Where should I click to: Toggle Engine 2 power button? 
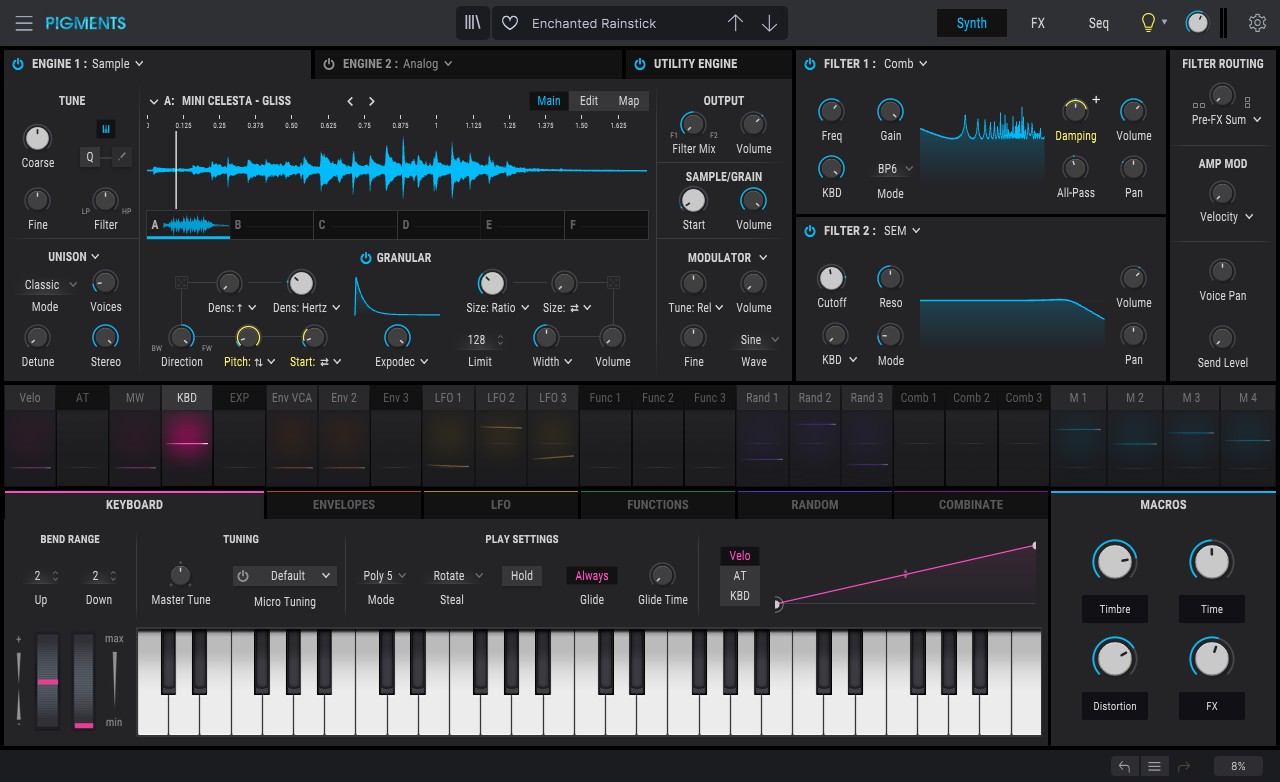click(329, 64)
